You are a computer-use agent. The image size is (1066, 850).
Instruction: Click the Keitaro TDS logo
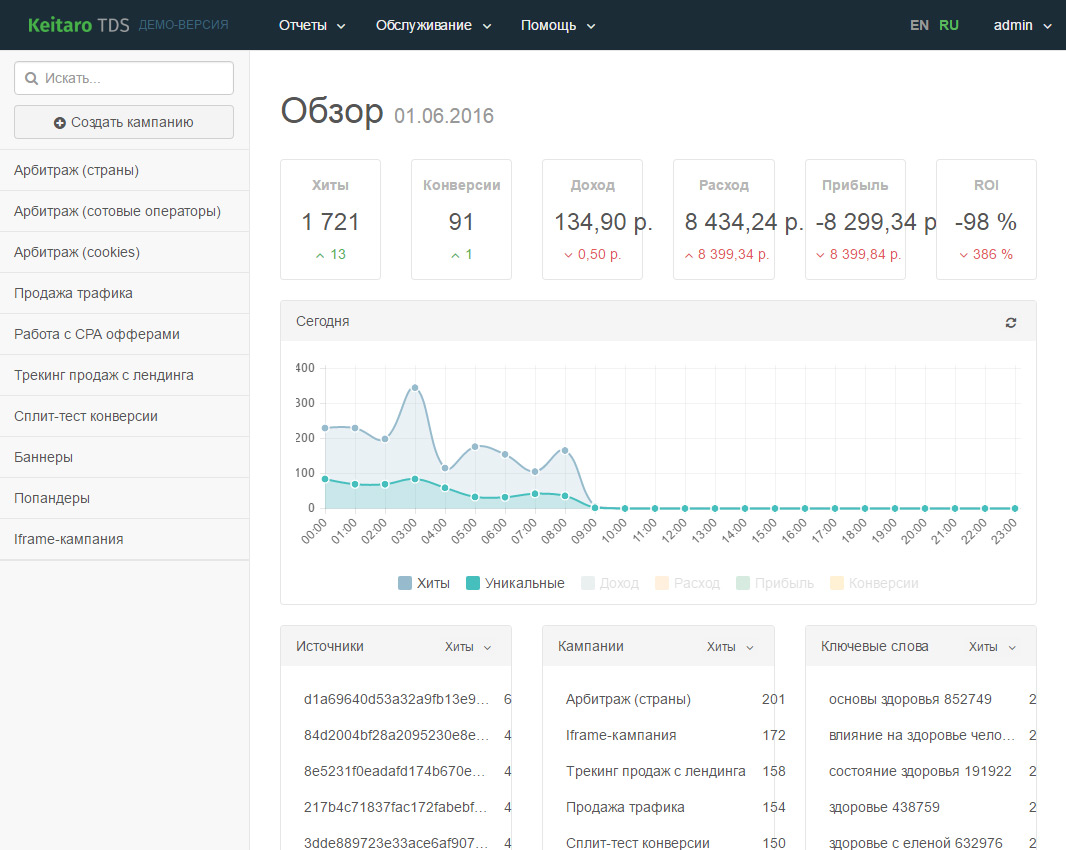point(79,25)
